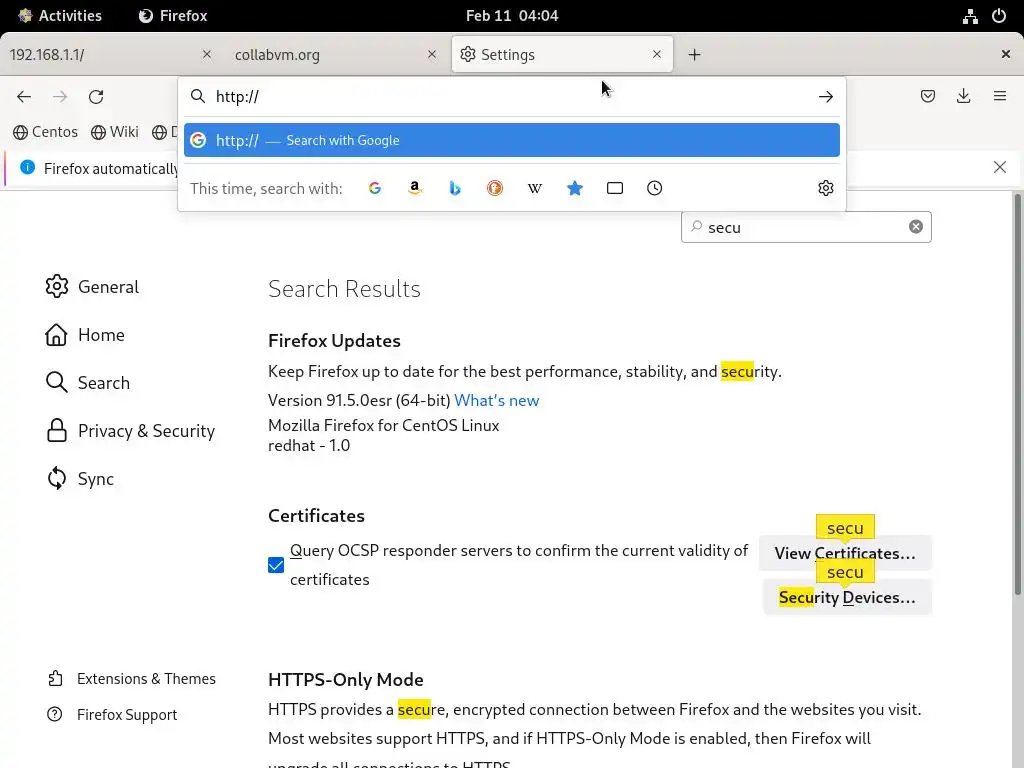Open the Centos bookmark
The height and width of the screenshot is (768, 1024).
pyautogui.click(x=45, y=132)
